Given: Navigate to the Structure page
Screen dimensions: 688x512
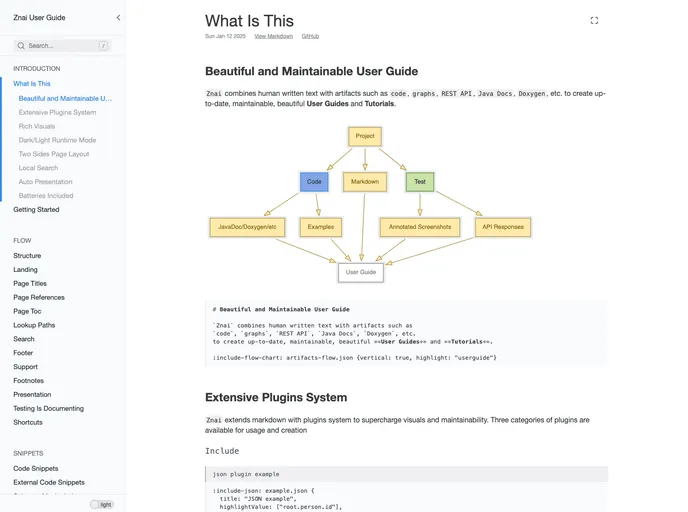Looking at the screenshot, I should (27, 256).
